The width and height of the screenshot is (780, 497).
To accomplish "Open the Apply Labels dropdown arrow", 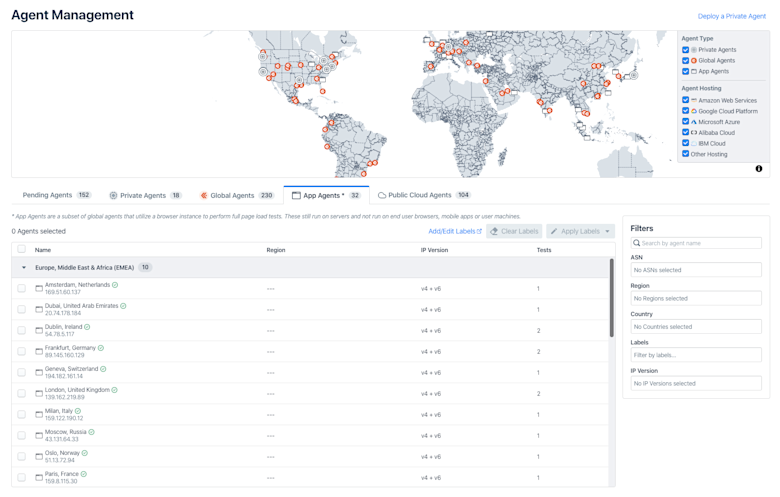I will [x=607, y=231].
